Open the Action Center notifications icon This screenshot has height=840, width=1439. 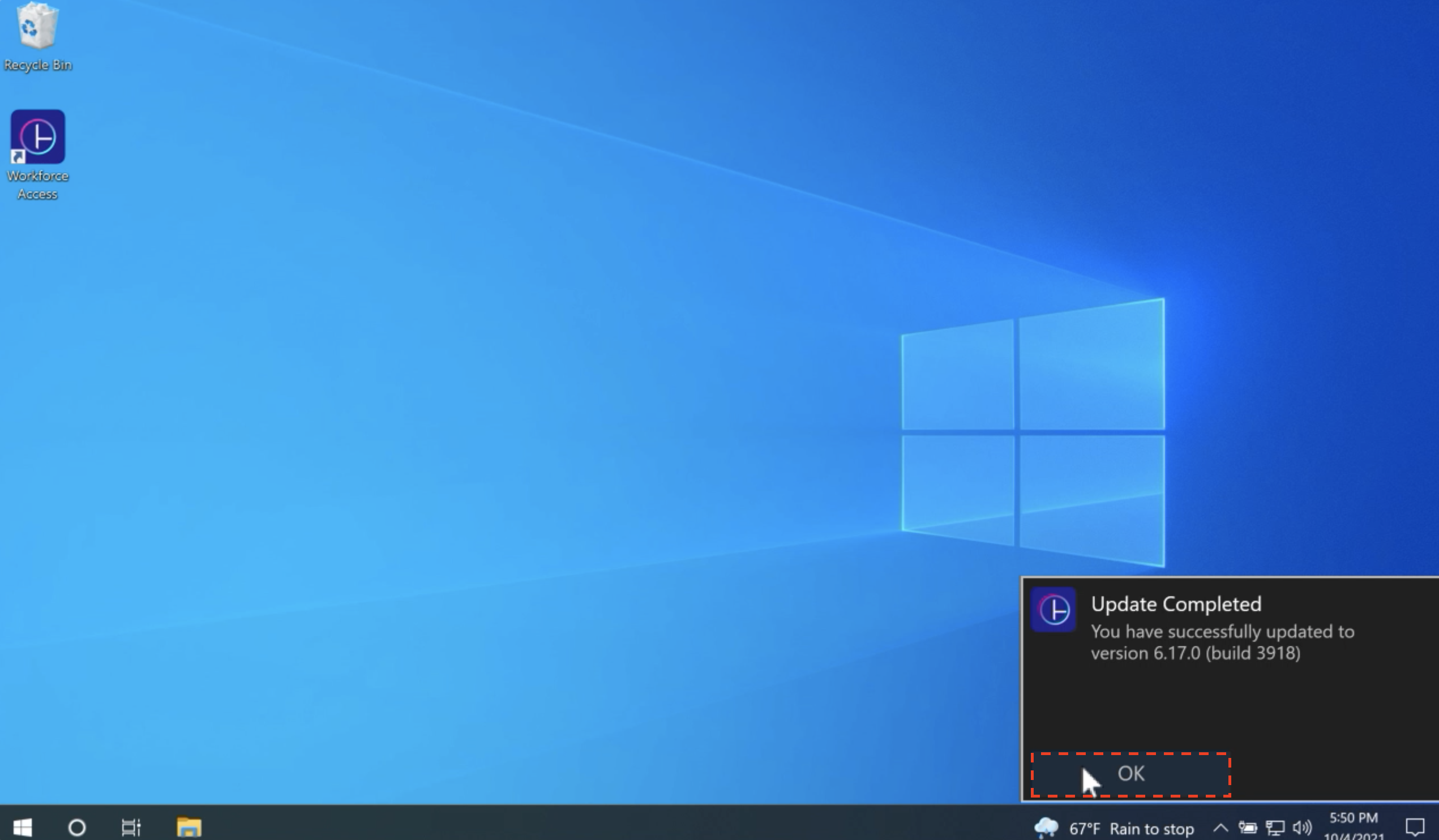tap(1415, 827)
